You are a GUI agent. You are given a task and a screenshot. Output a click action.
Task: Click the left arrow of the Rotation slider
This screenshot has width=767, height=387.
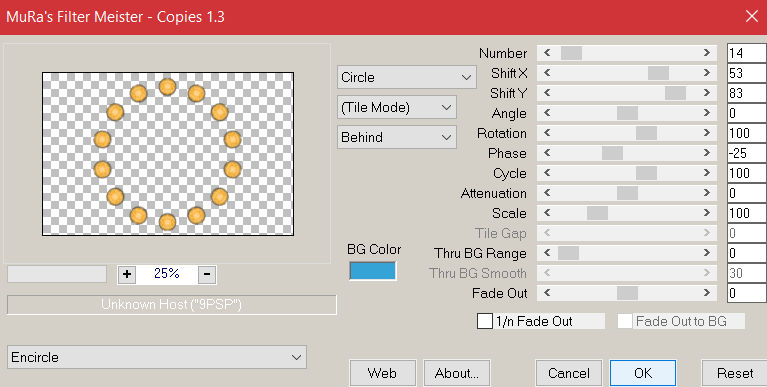[x=547, y=133]
